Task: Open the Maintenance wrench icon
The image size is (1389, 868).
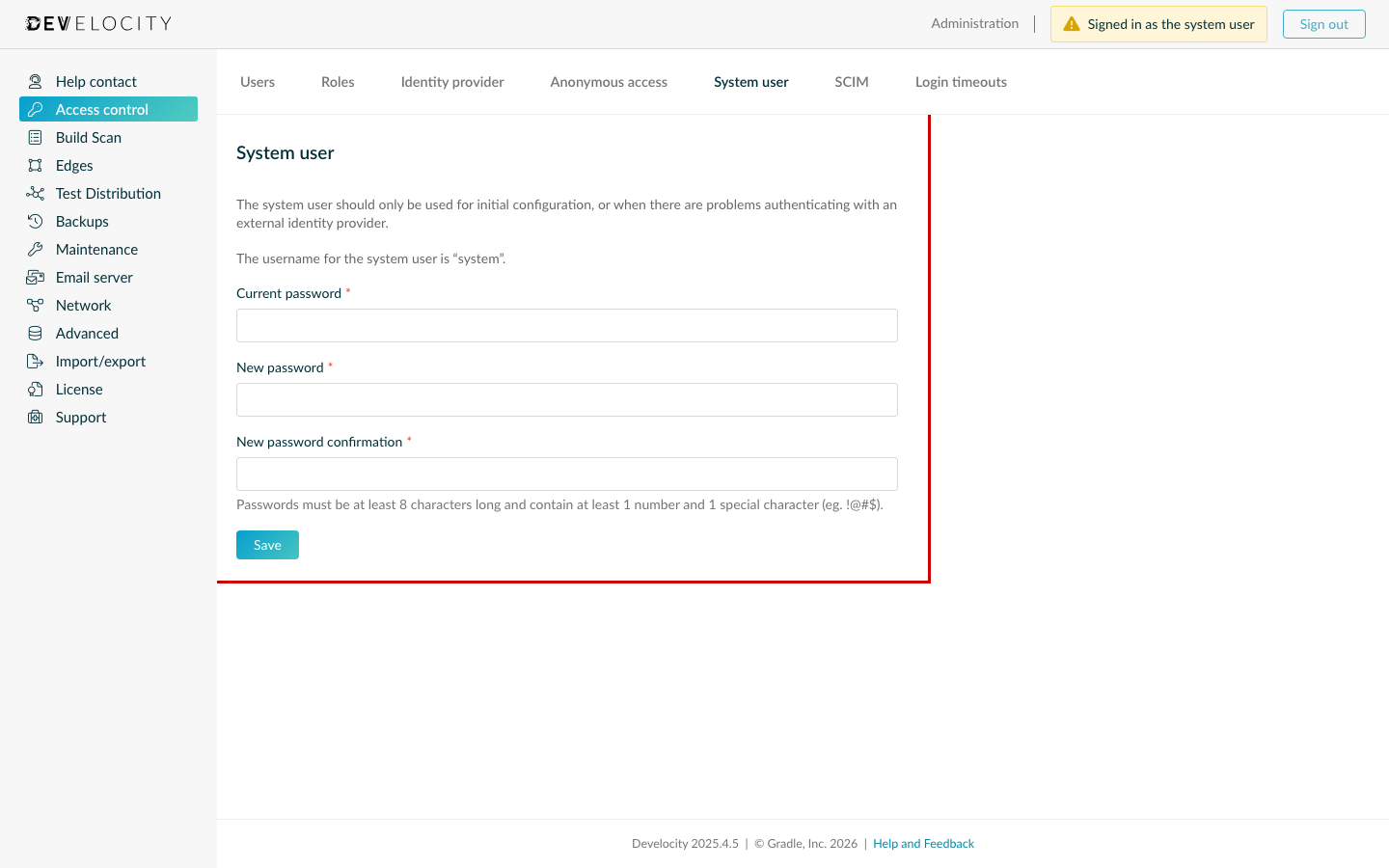Action: click(35, 249)
